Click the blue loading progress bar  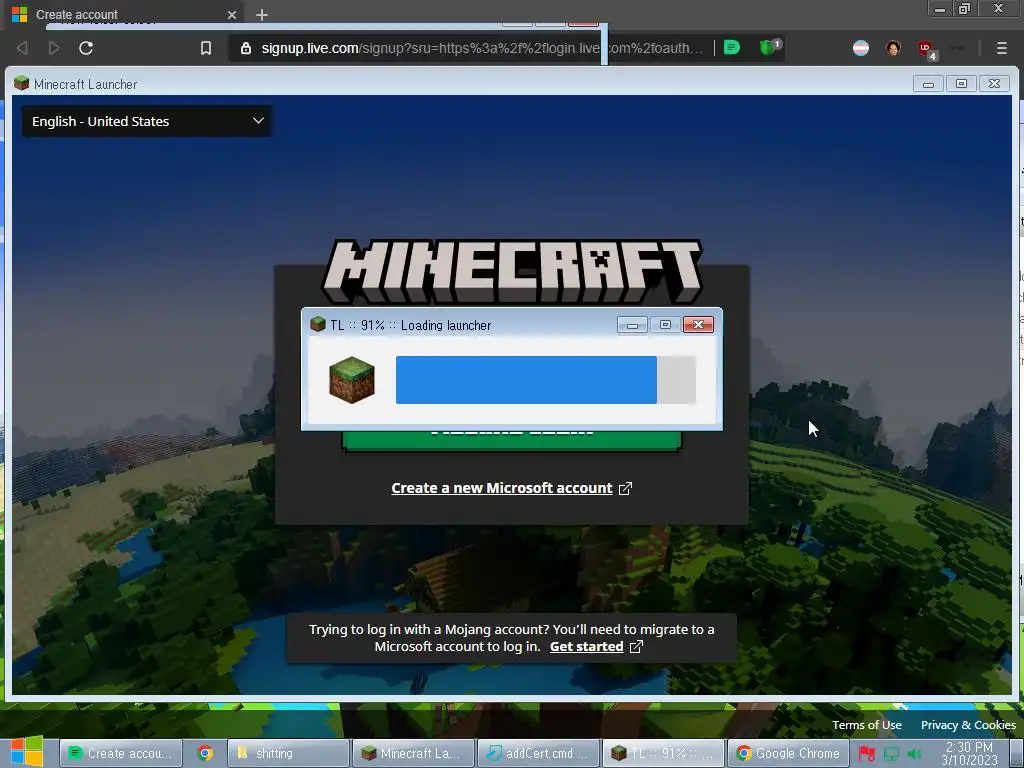point(526,380)
